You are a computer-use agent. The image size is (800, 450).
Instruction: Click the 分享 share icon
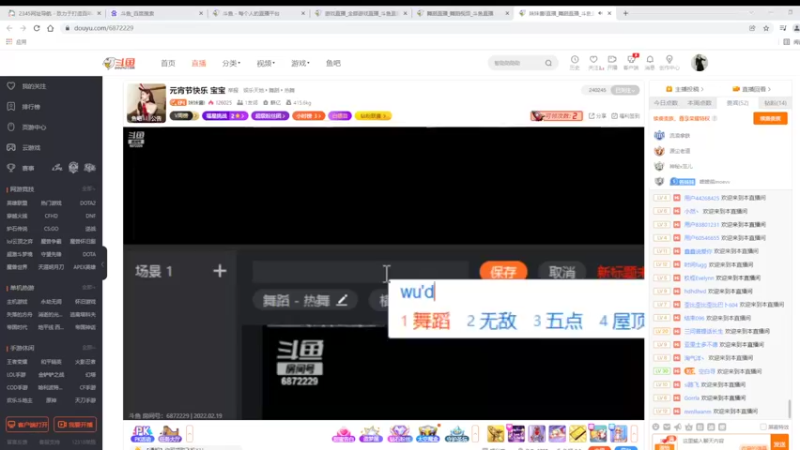click(597, 116)
